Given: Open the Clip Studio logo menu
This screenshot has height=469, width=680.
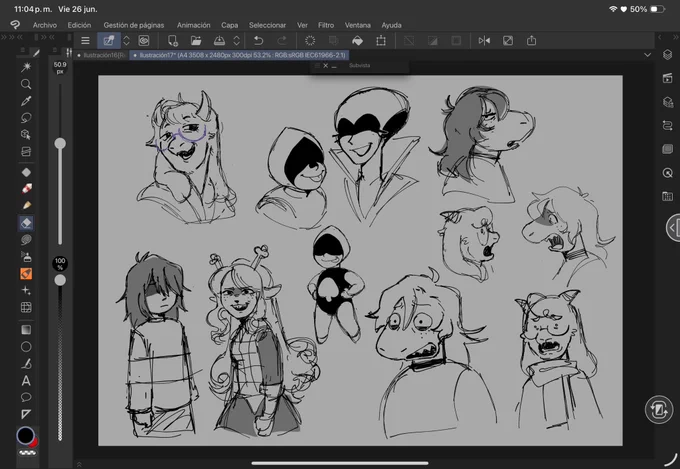Looking at the screenshot, I should 15,25.
